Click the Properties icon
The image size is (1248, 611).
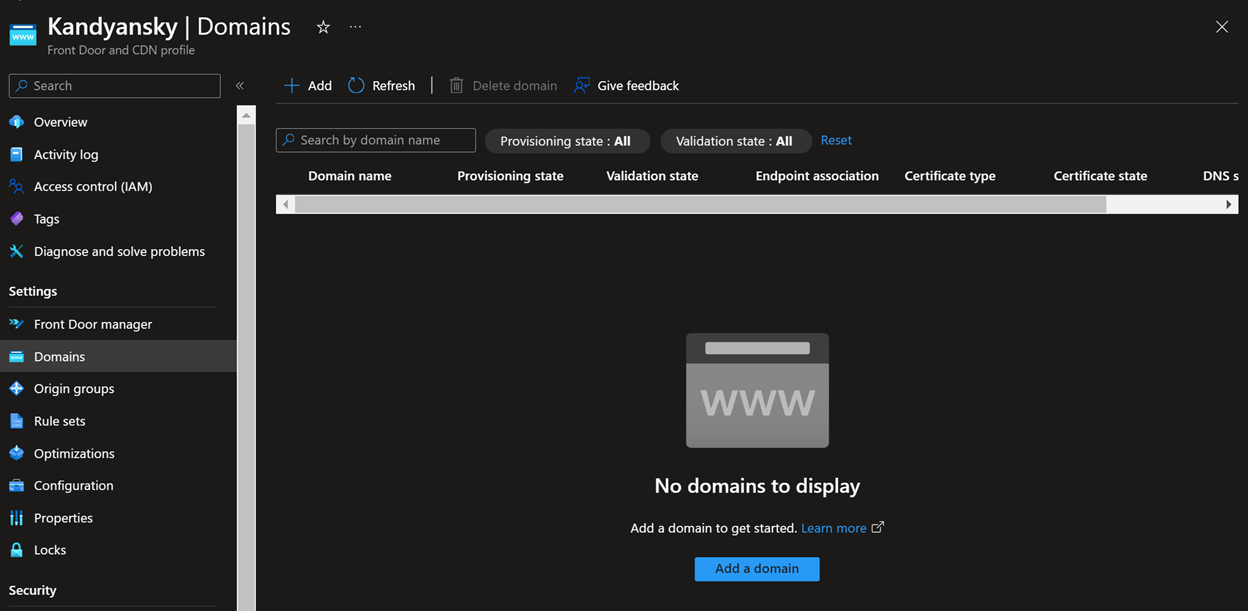[x=16, y=518]
